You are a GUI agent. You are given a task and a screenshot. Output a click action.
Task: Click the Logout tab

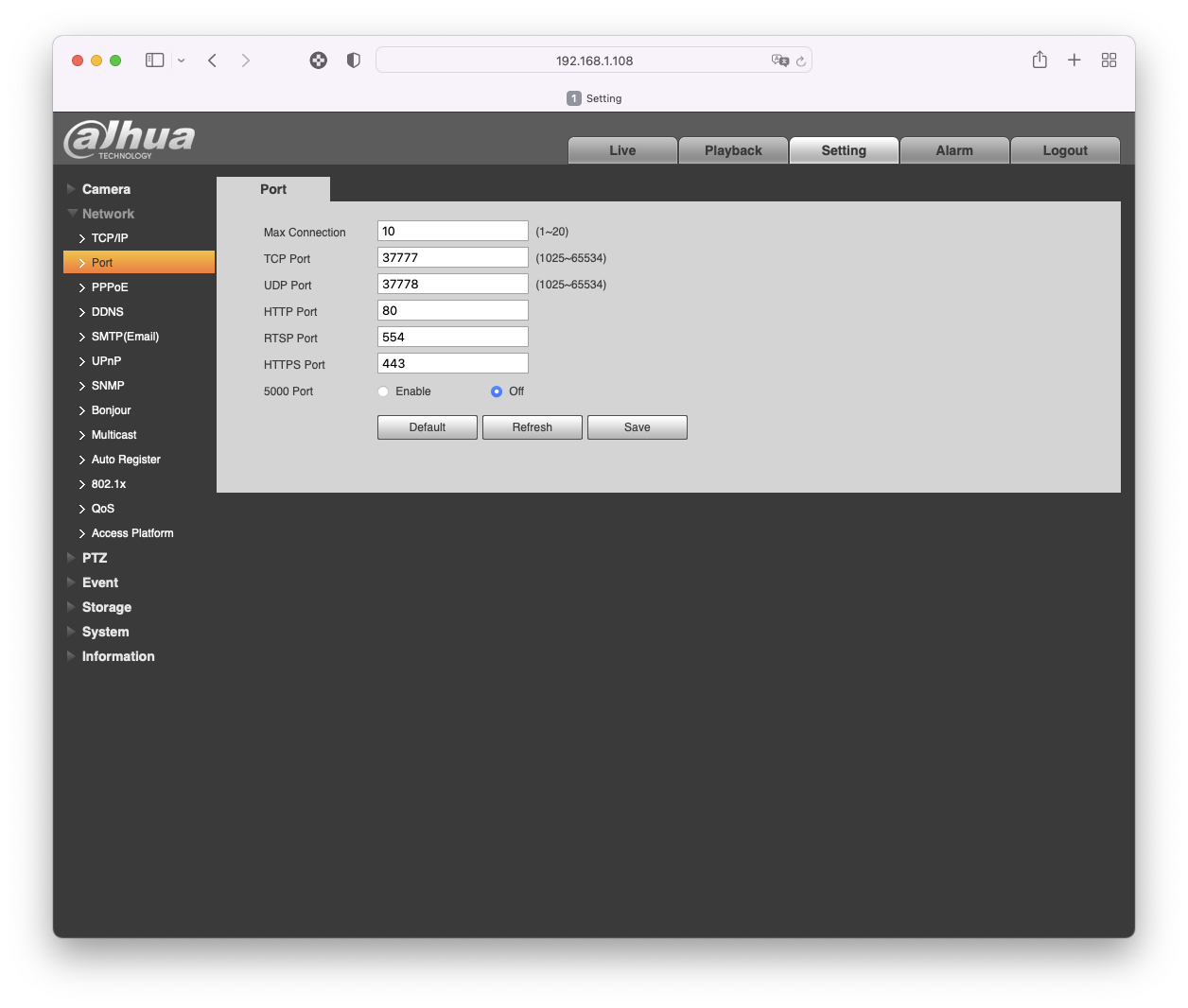click(x=1065, y=150)
